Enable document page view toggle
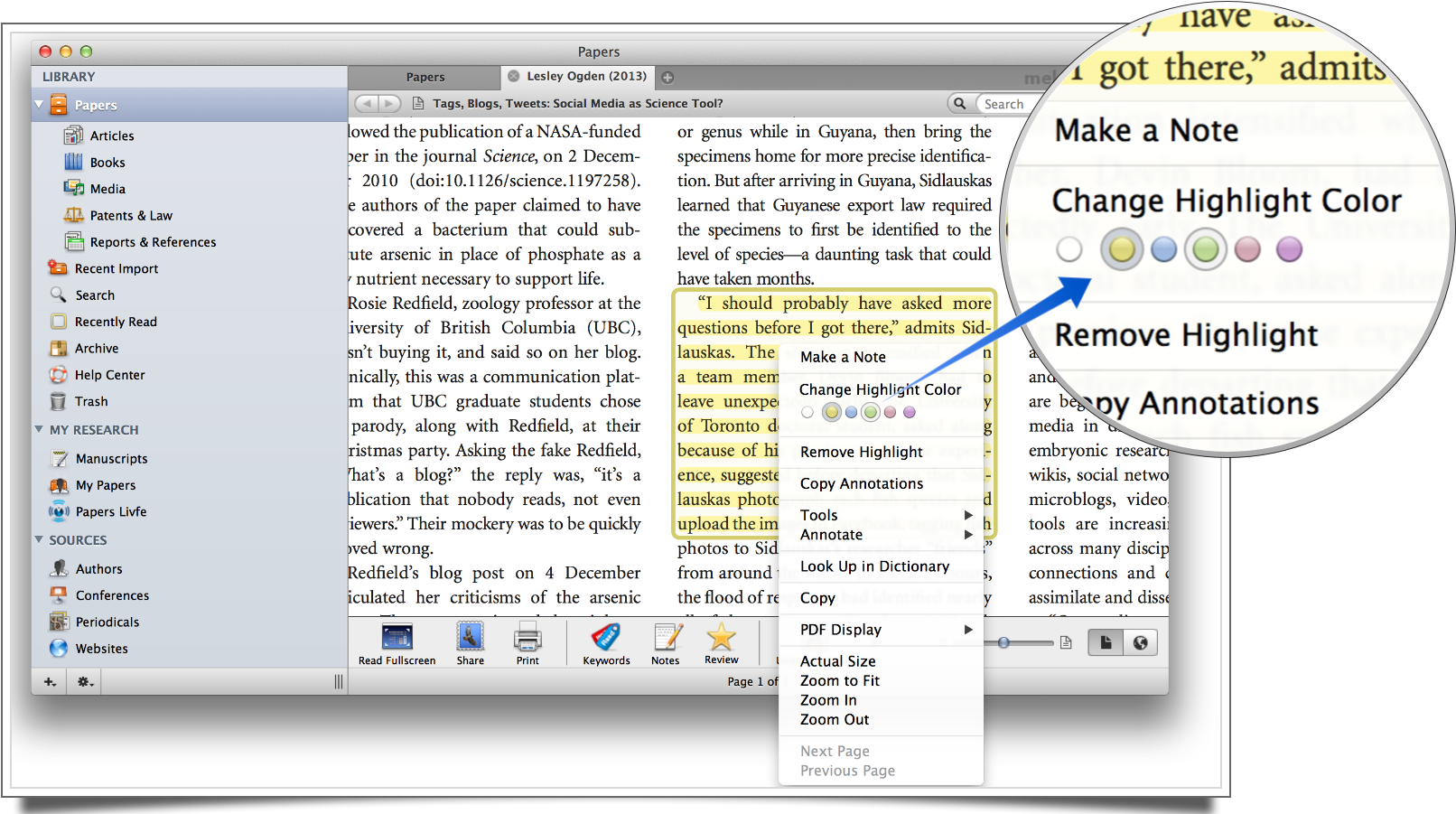Viewport: 1456px width, 814px height. [1105, 641]
